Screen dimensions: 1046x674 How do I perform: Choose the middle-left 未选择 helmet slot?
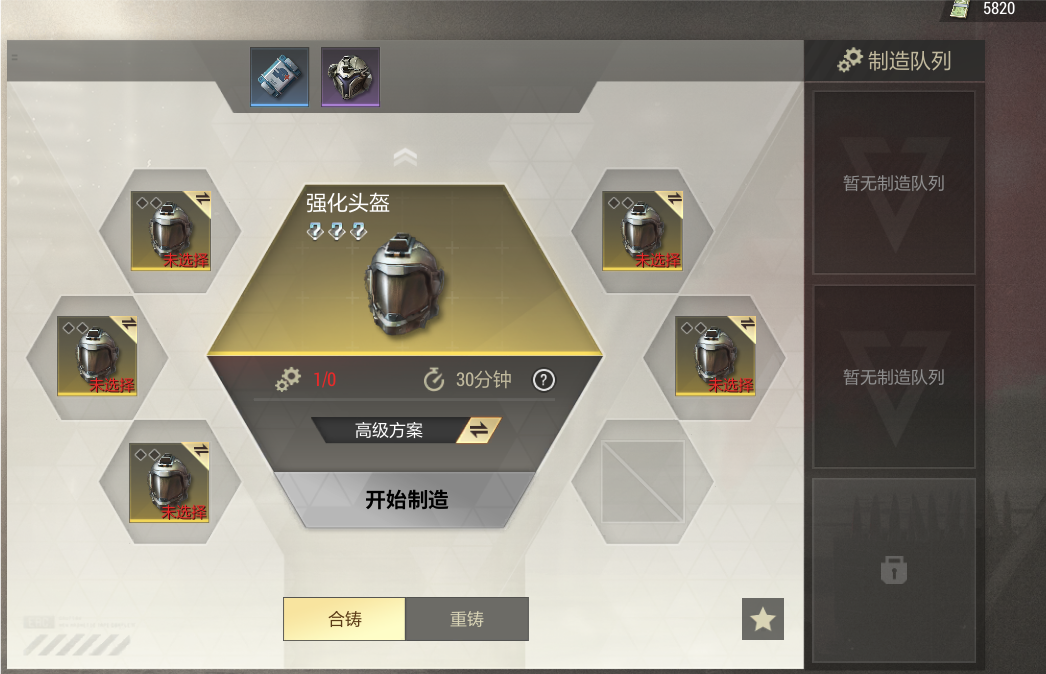pyautogui.click(x=97, y=356)
